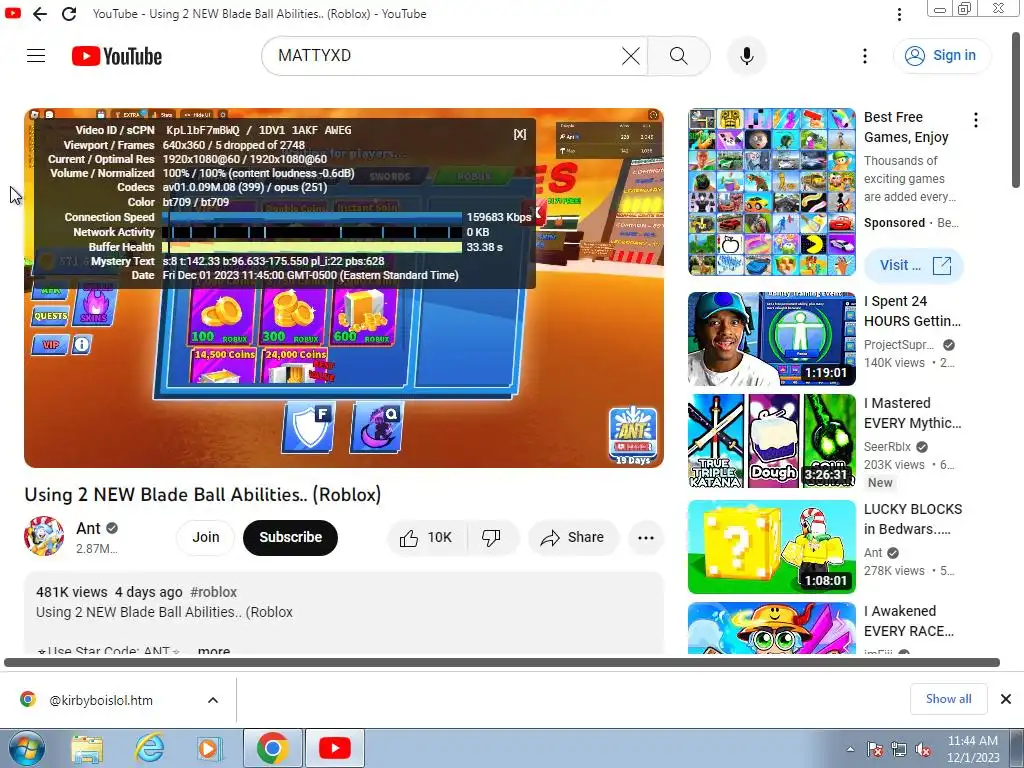This screenshot has width=1024, height=768.
Task: Open YouTube settings three-dot menu
Action: (x=865, y=56)
